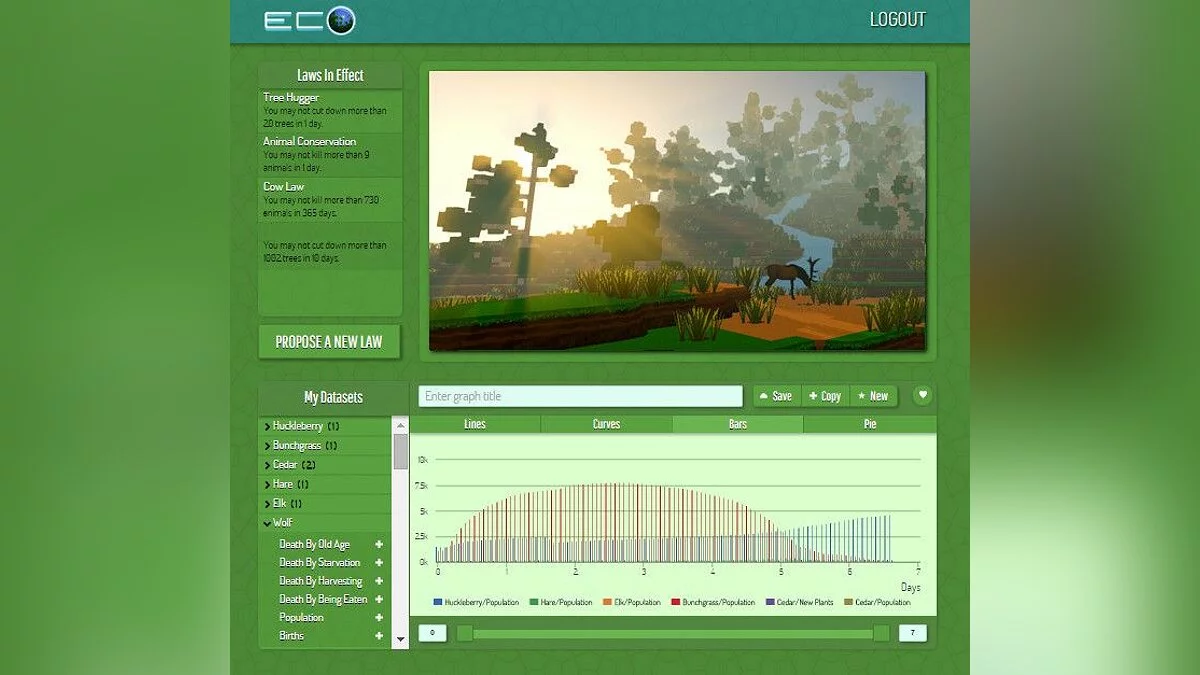Click the right handle of the day range slider
This screenshot has width=1200, height=675.
coord(881,633)
